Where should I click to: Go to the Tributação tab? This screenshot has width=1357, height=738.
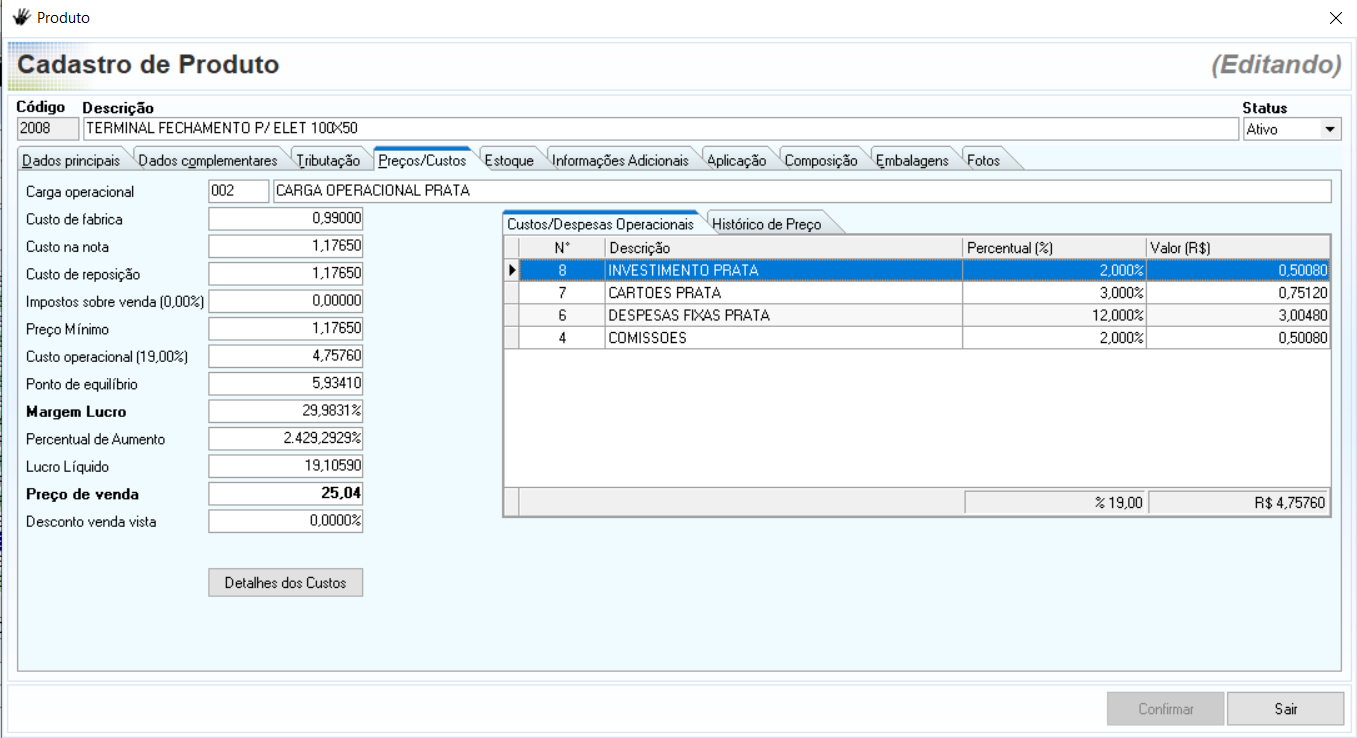point(328,160)
